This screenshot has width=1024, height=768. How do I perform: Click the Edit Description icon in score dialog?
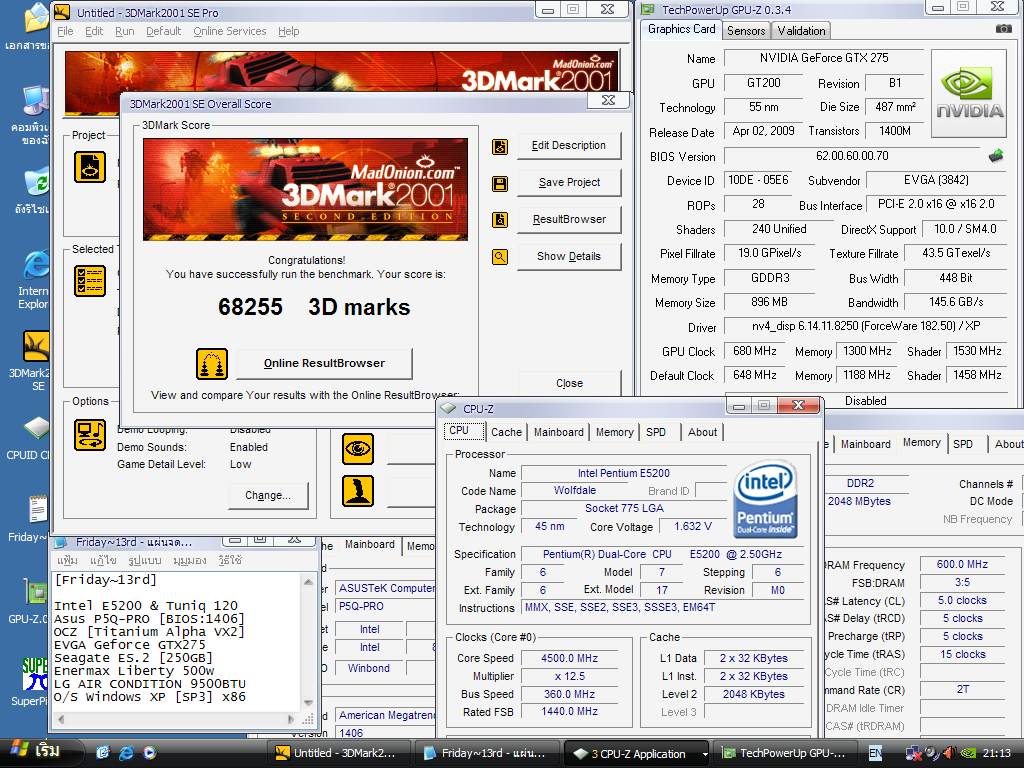(x=500, y=147)
